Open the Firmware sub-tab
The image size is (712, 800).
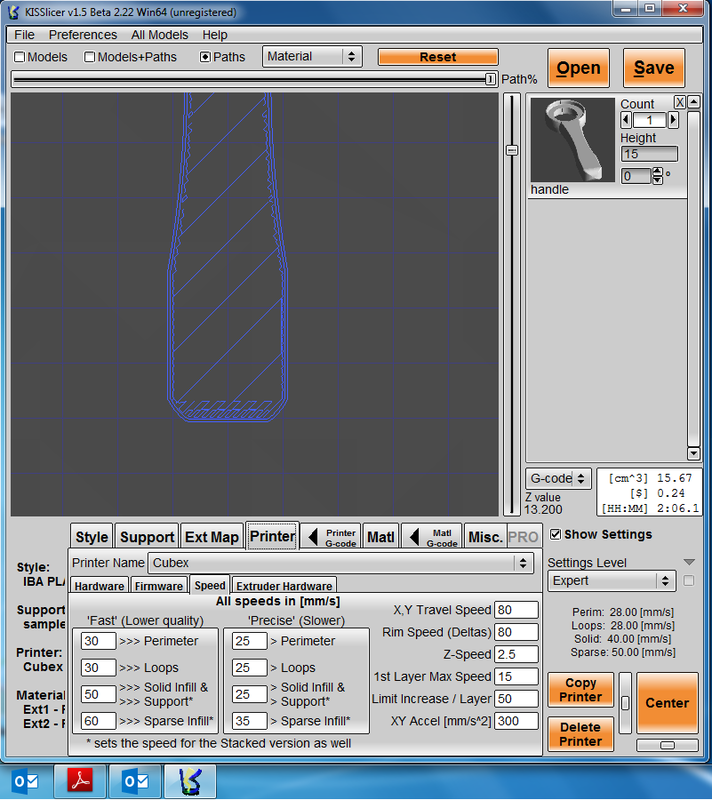click(159, 586)
